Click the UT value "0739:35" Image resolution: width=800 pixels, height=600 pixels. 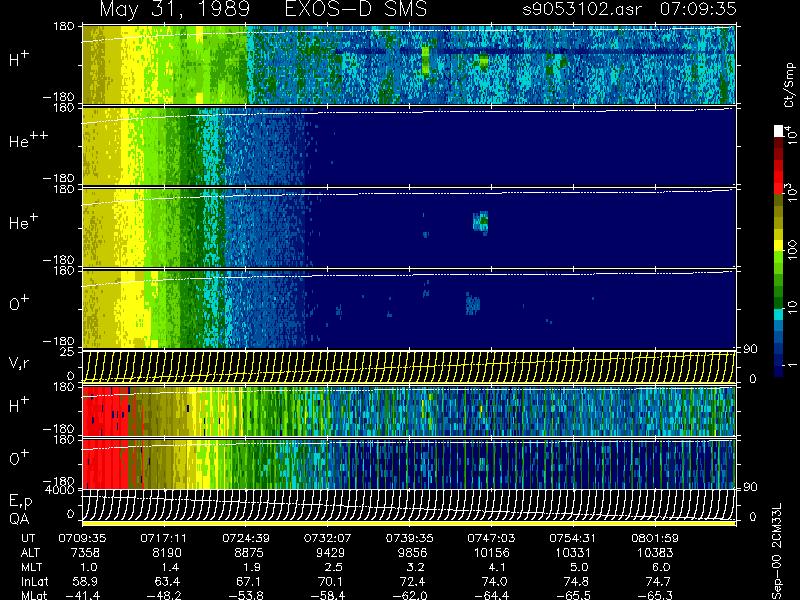409,538
